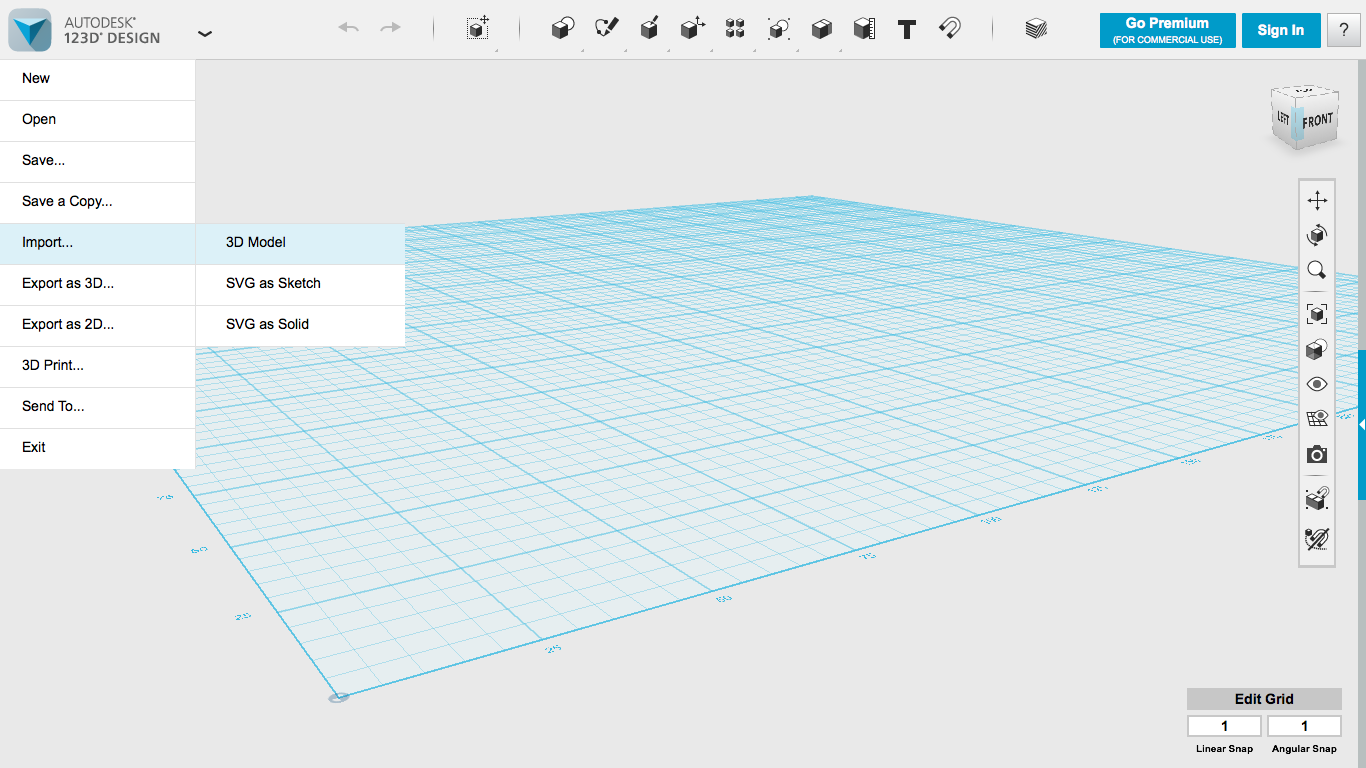Select the Sketch tool icon

click(x=606, y=29)
